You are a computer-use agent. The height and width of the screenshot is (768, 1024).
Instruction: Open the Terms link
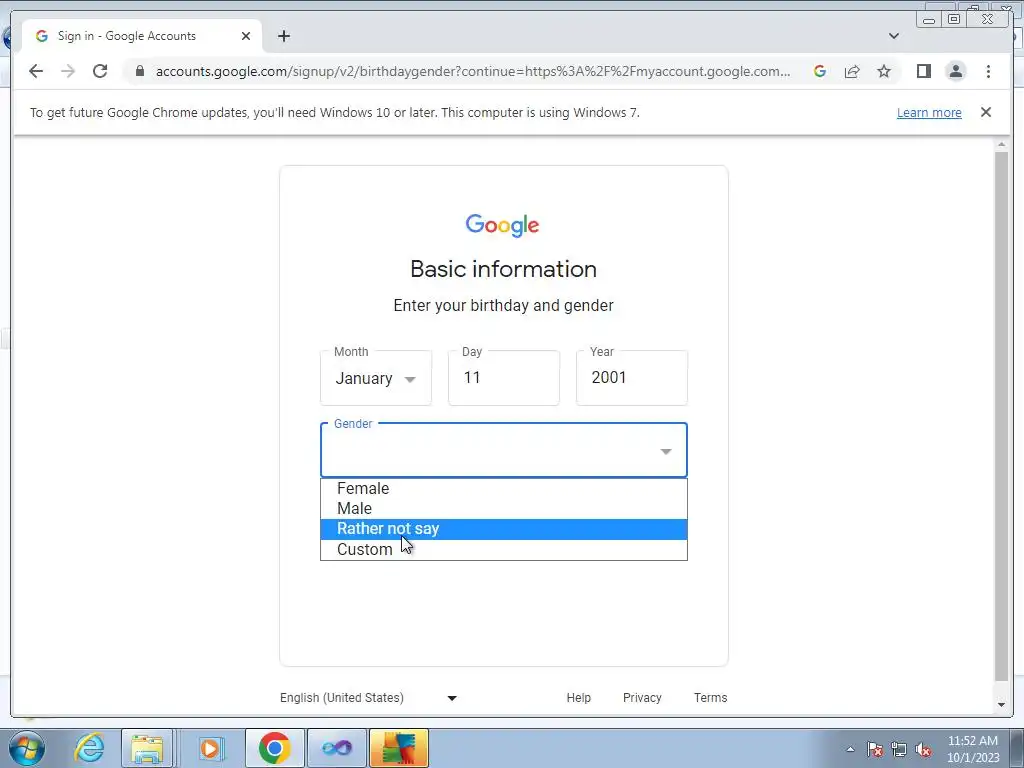[x=711, y=697]
